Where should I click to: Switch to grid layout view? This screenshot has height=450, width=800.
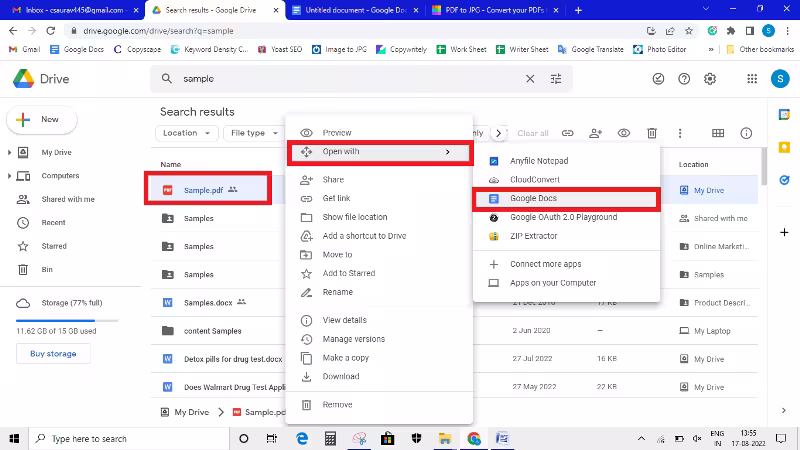click(718, 133)
